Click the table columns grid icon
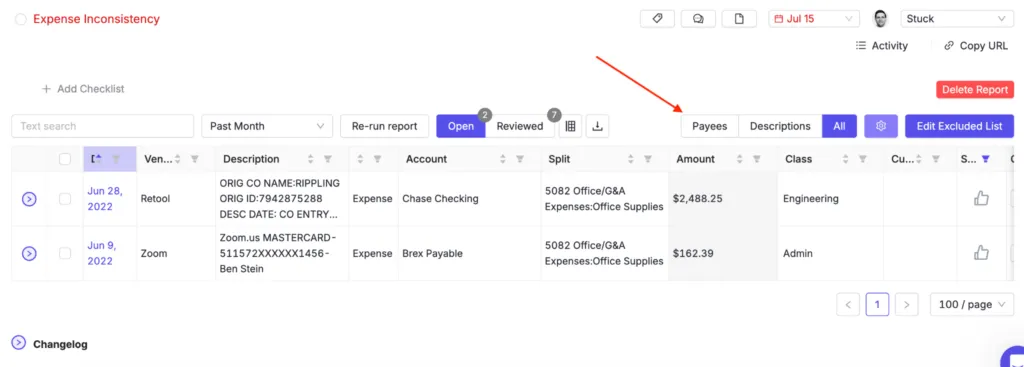1024x367 pixels. 570,126
